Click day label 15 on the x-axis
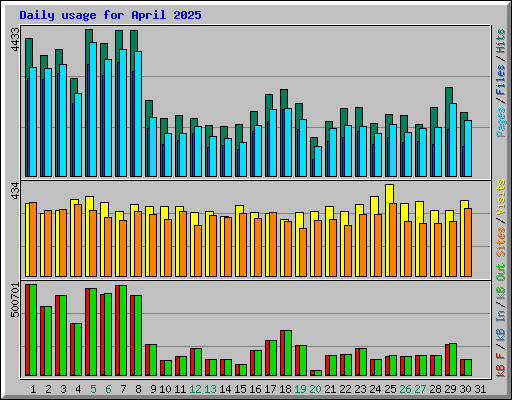512x400 pixels. pyautogui.click(x=240, y=389)
